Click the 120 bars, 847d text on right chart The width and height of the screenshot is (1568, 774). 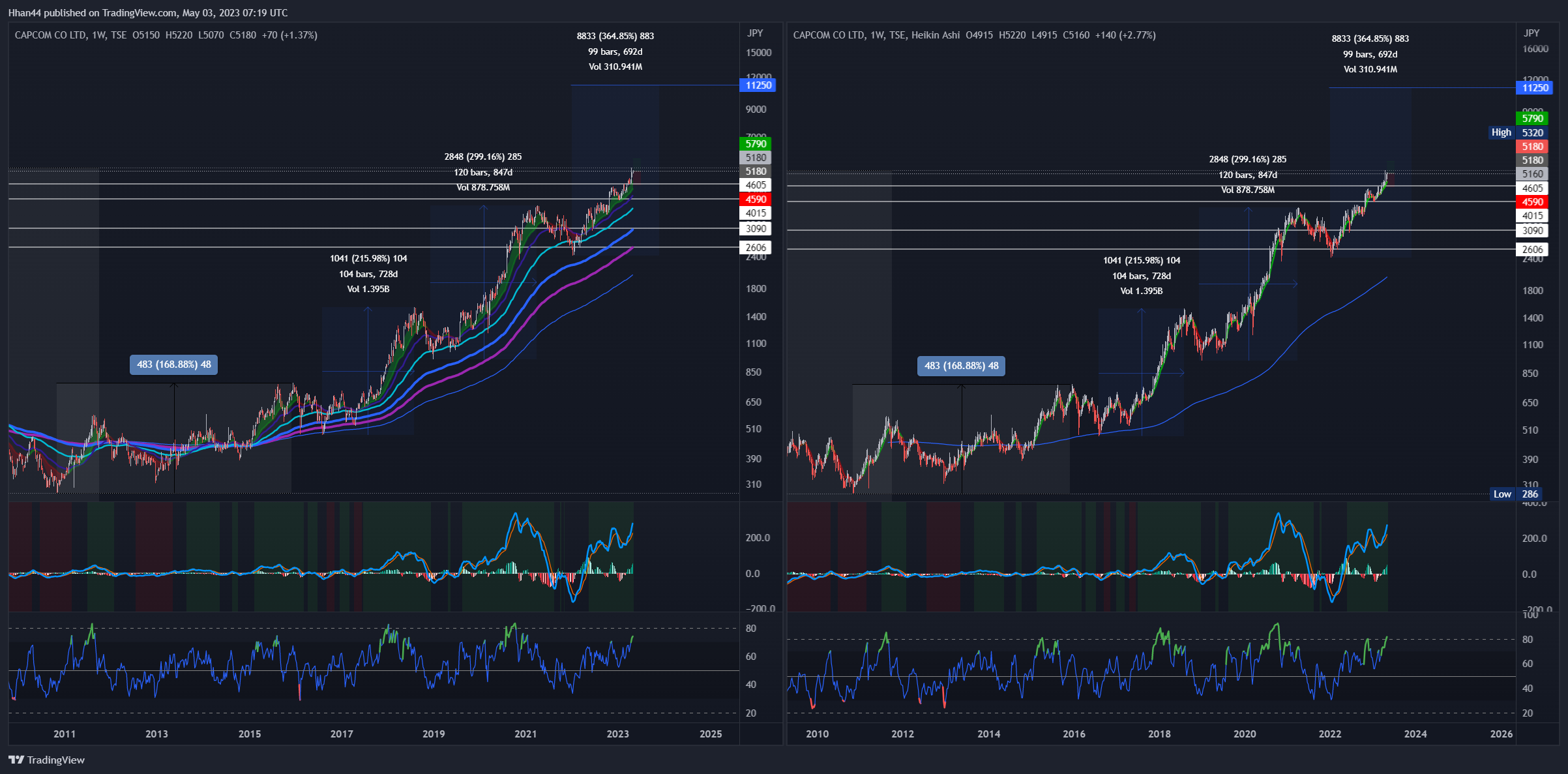point(1248,175)
